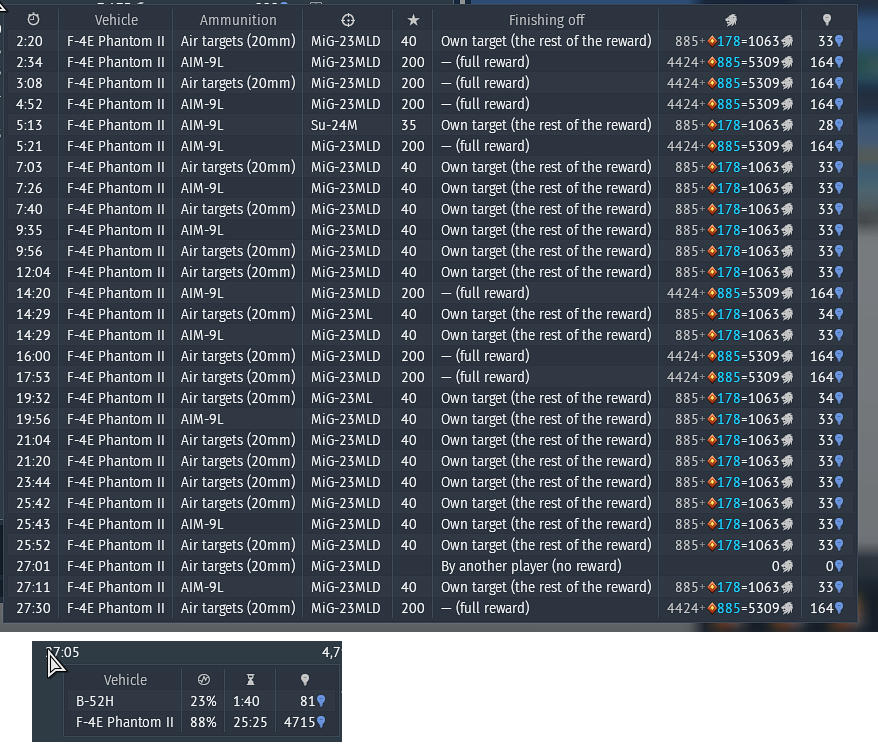Click the 4:52 timestamp
The image size is (878, 752).
pyautogui.click(x=29, y=104)
